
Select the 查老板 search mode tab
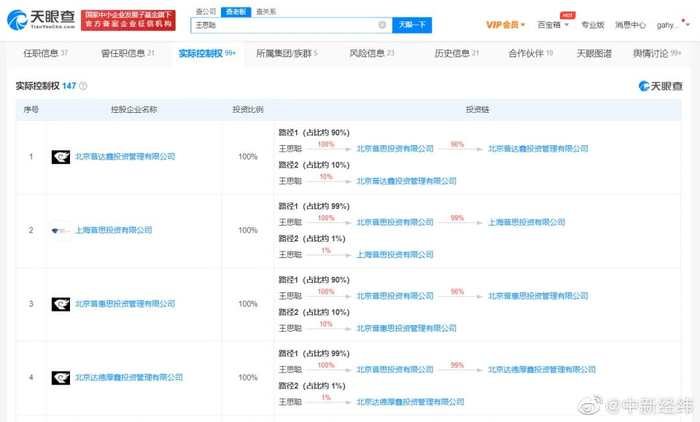point(236,12)
